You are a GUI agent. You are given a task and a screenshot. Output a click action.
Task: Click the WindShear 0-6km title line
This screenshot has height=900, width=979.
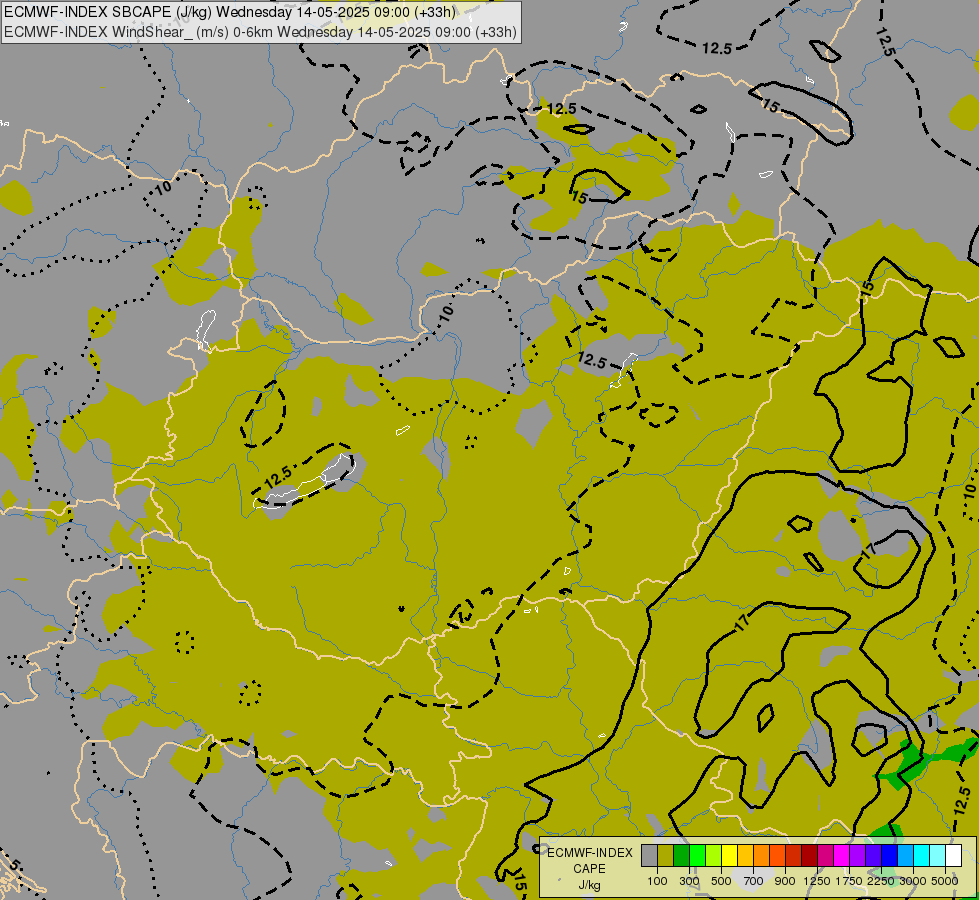260,32
